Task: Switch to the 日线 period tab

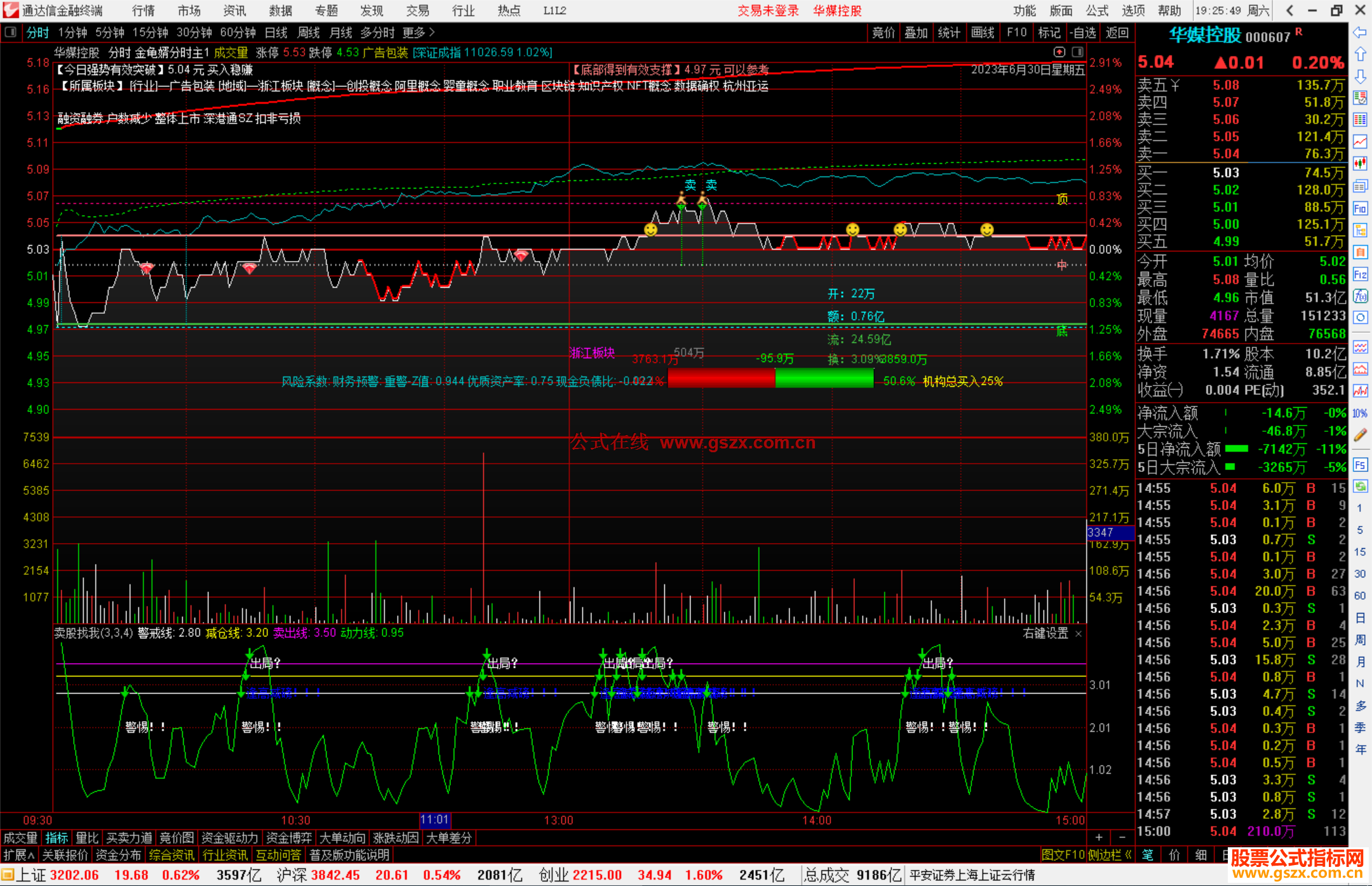Action: (x=276, y=32)
